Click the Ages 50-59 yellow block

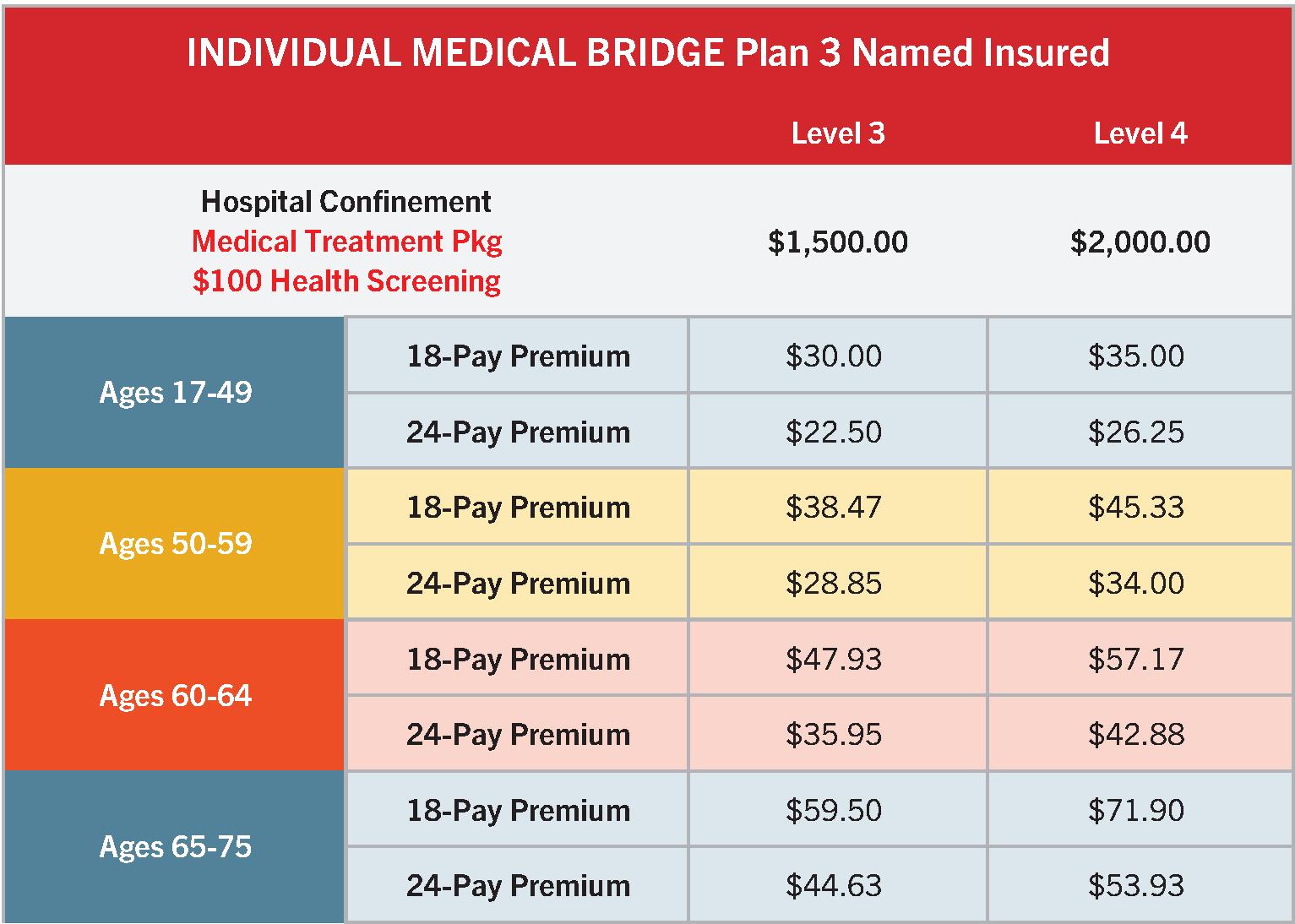pos(175,544)
